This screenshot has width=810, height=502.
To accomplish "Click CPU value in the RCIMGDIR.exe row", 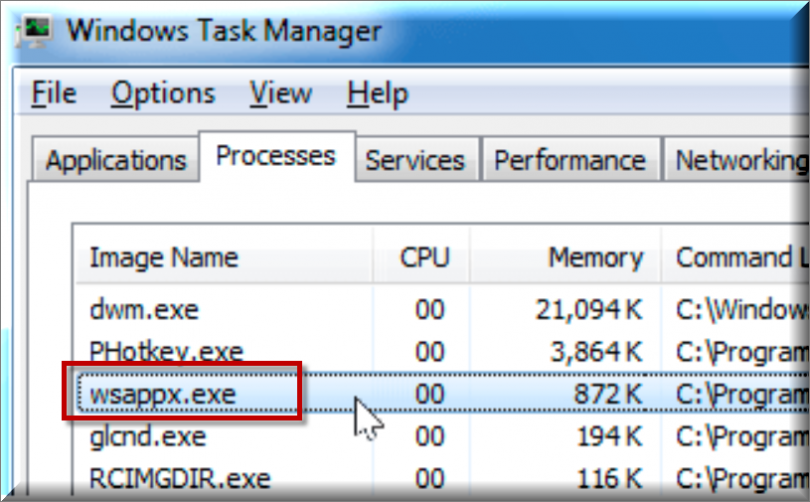I will (429, 479).
